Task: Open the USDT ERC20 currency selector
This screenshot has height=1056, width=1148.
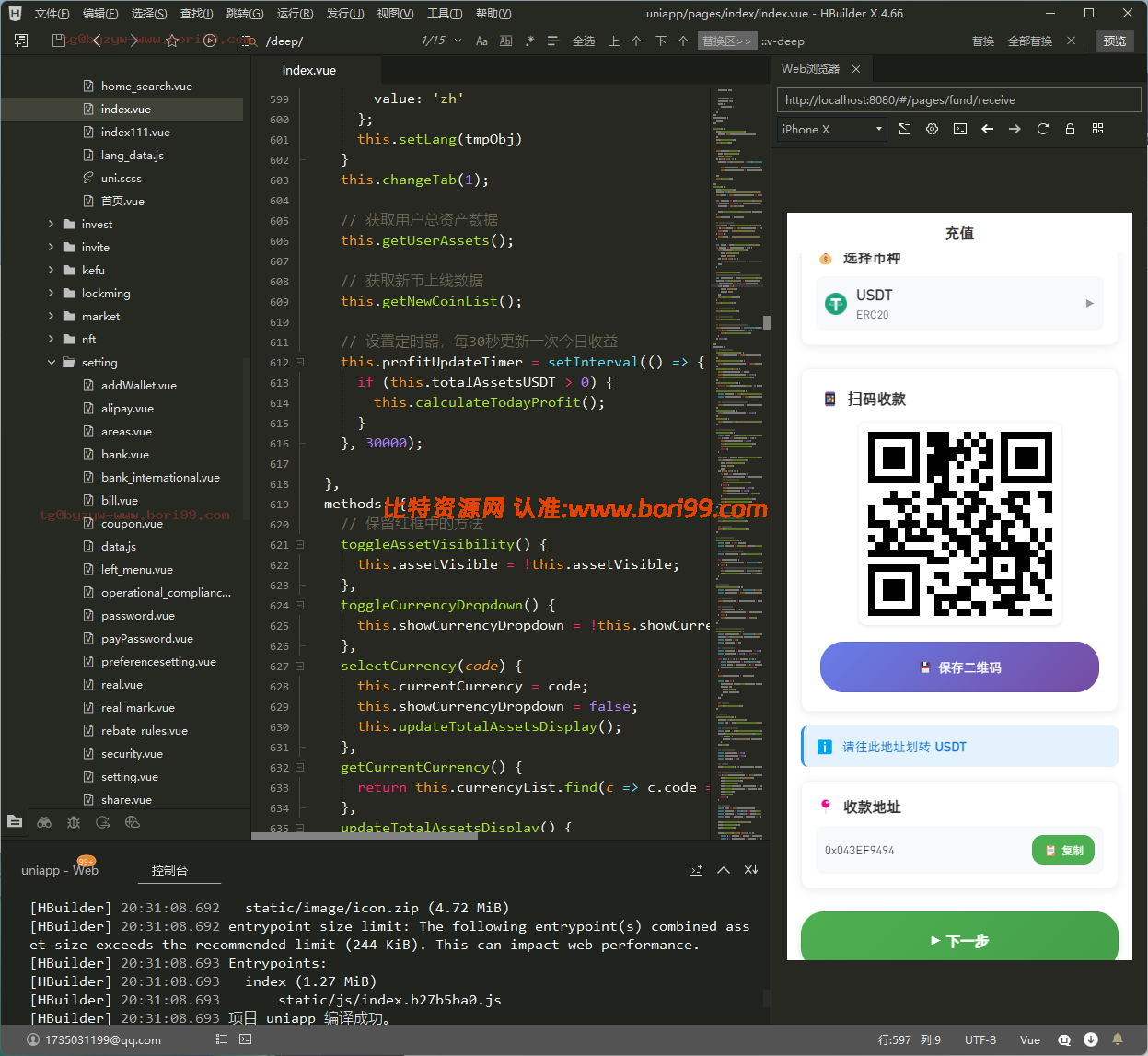Action: click(959, 303)
